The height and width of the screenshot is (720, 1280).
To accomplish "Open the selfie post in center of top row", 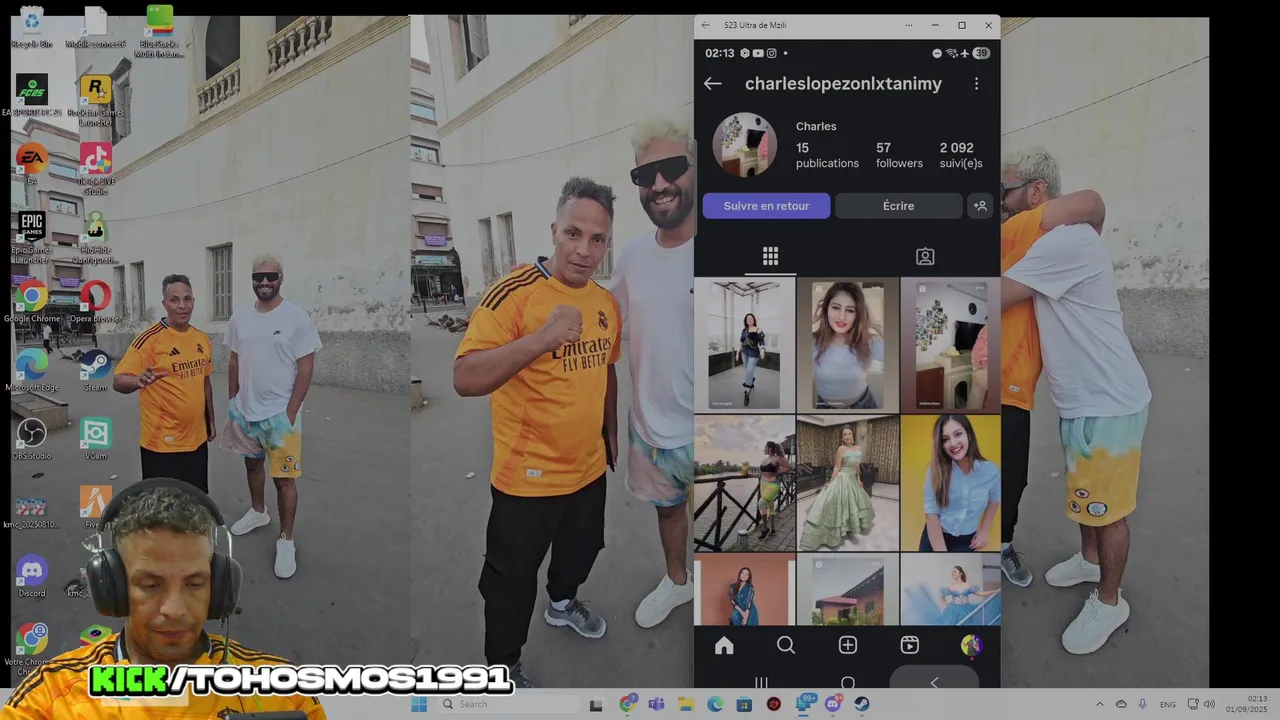I will click(848, 345).
